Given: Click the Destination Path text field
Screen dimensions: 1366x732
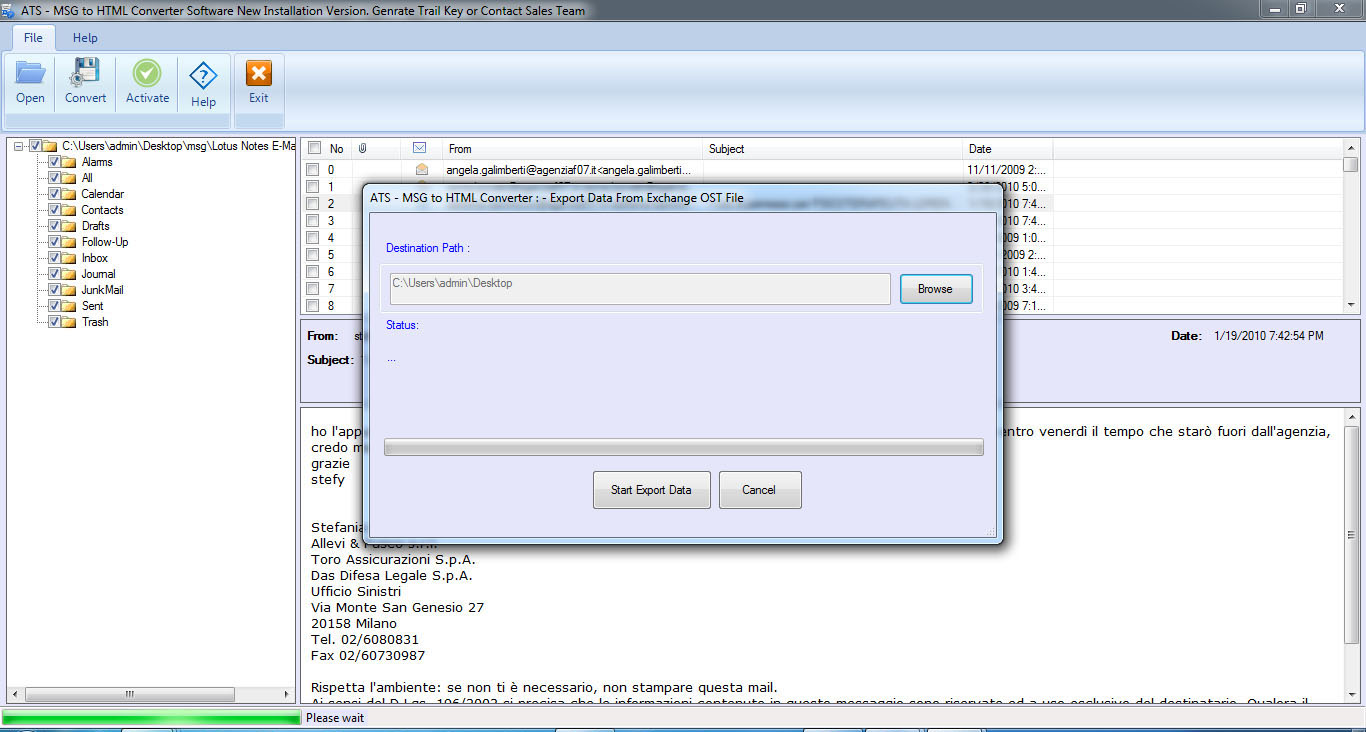Looking at the screenshot, I should tap(640, 288).
